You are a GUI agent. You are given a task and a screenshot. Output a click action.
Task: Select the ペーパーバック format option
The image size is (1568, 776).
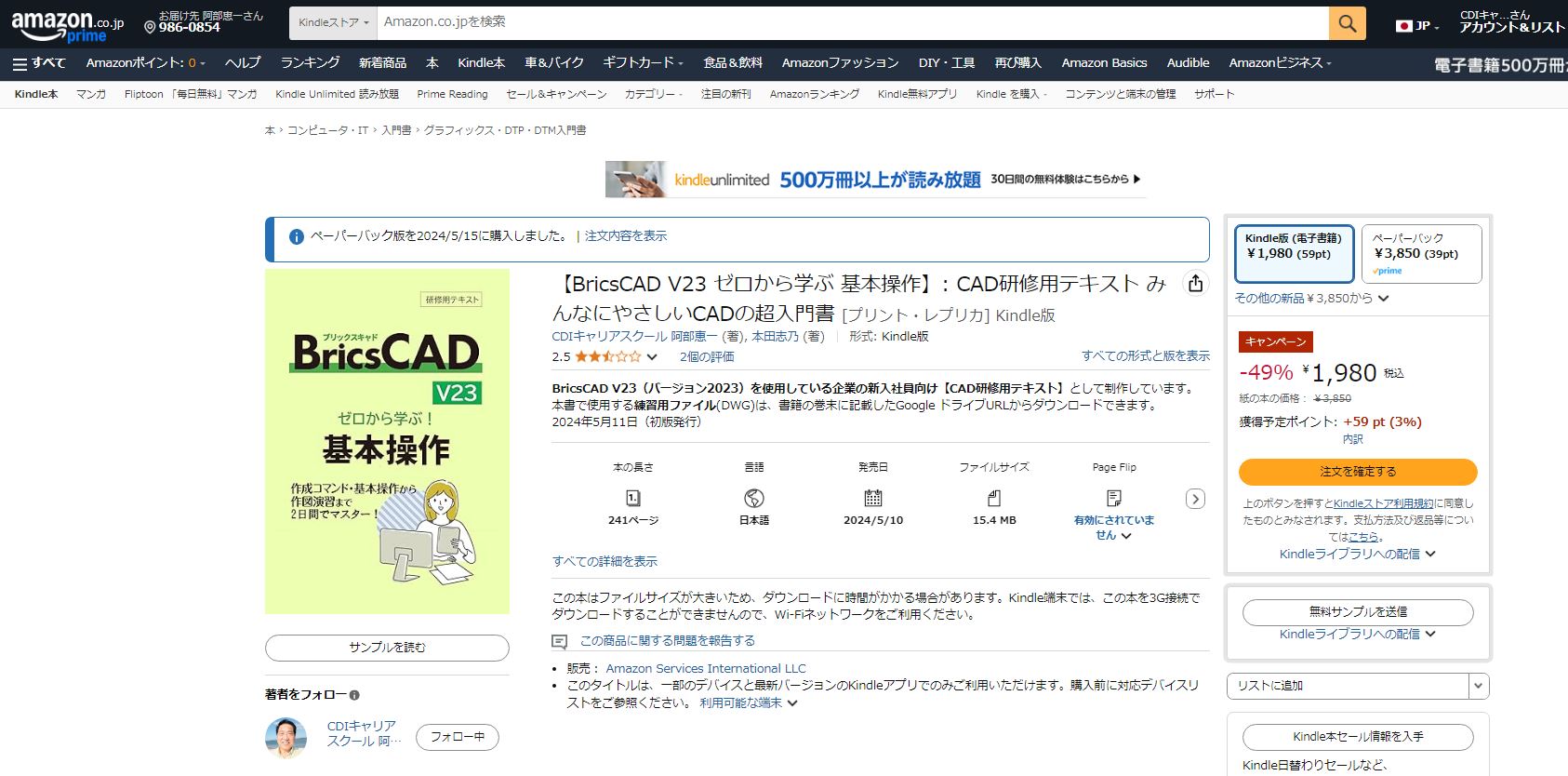pyautogui.click(x=1421, y=253)
